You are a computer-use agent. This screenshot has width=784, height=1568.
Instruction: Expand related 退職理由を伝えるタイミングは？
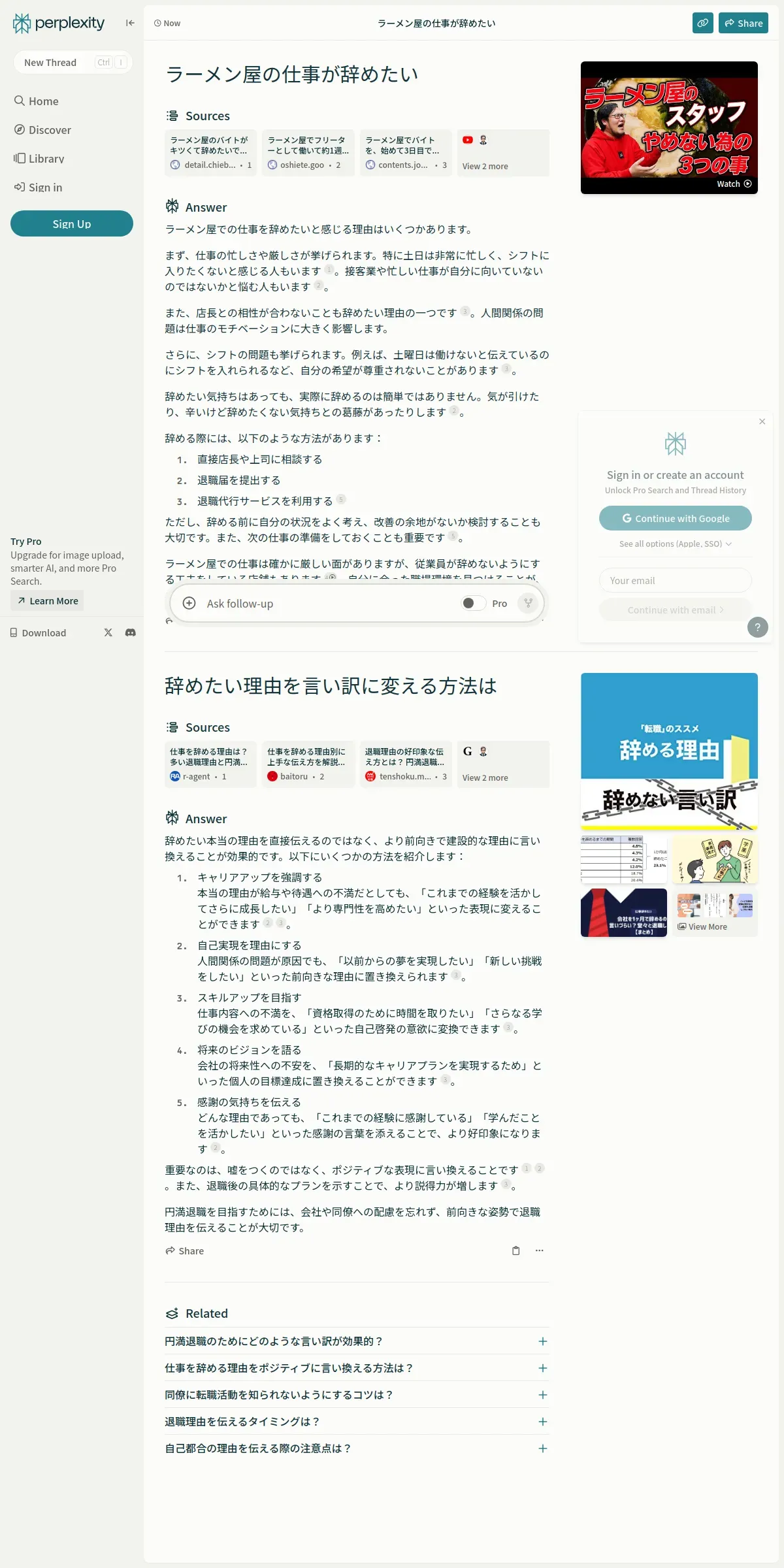356,1422
